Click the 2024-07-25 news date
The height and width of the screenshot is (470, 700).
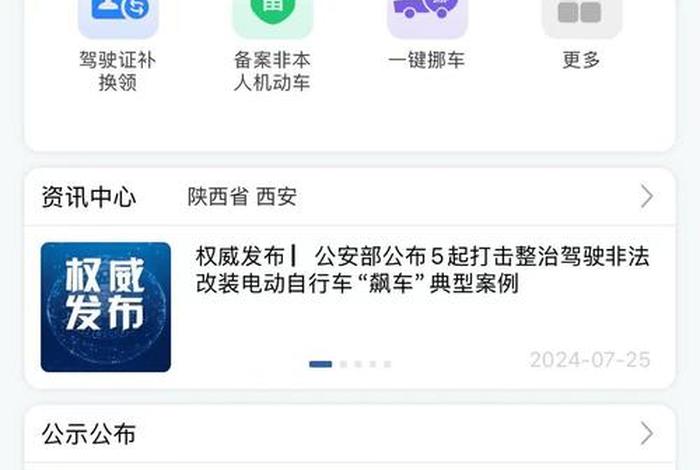590,360
